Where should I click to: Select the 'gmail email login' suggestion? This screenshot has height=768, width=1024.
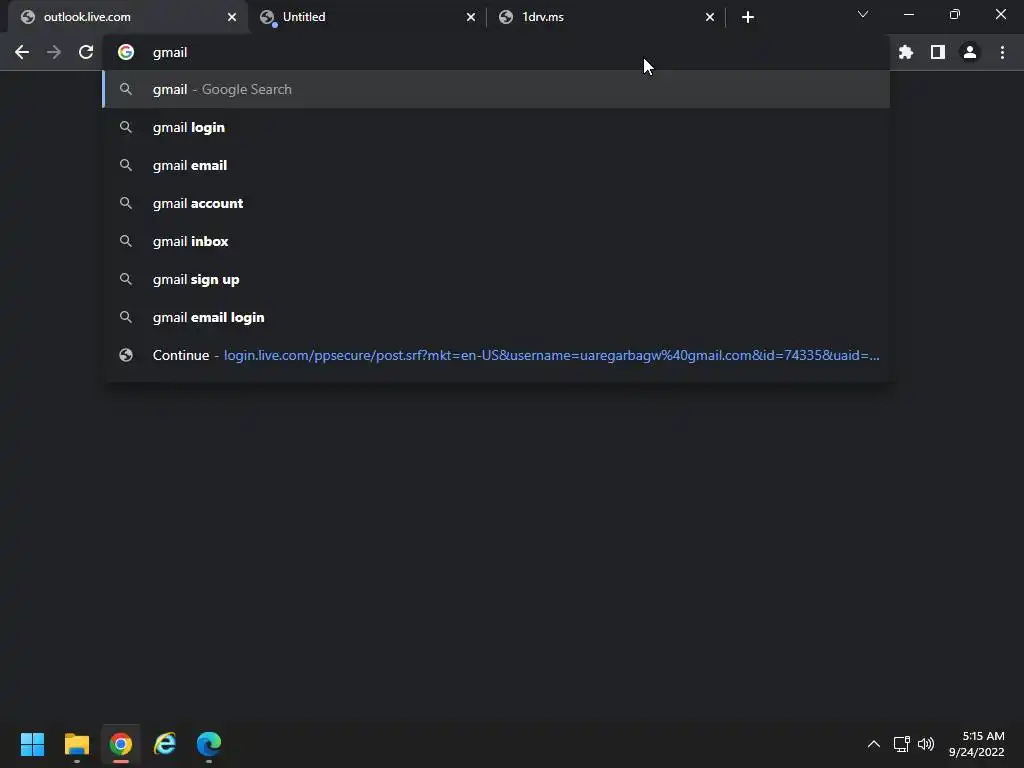click(x=496, y=317)
